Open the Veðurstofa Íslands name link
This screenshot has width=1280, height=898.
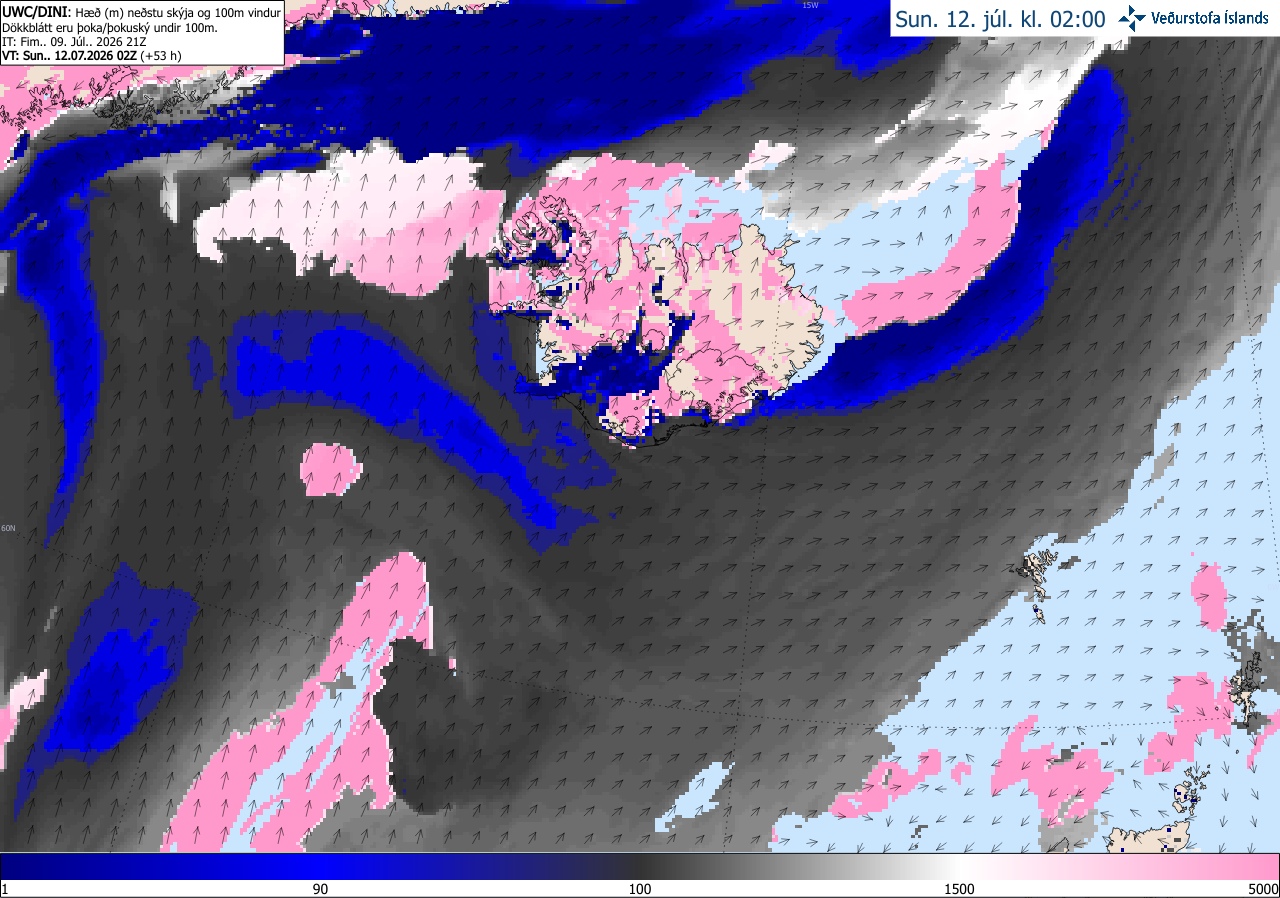1209,18
